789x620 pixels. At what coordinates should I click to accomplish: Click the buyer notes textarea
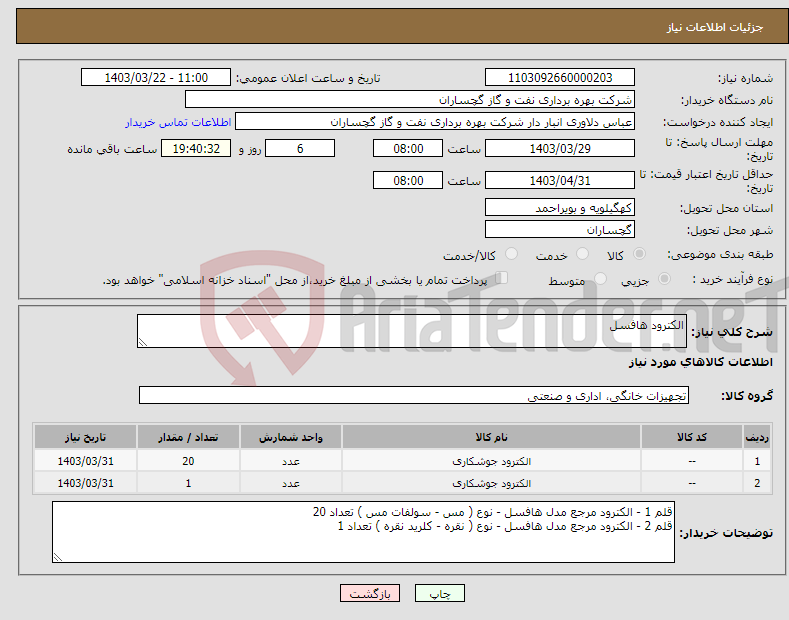click(x=363, y=532)
